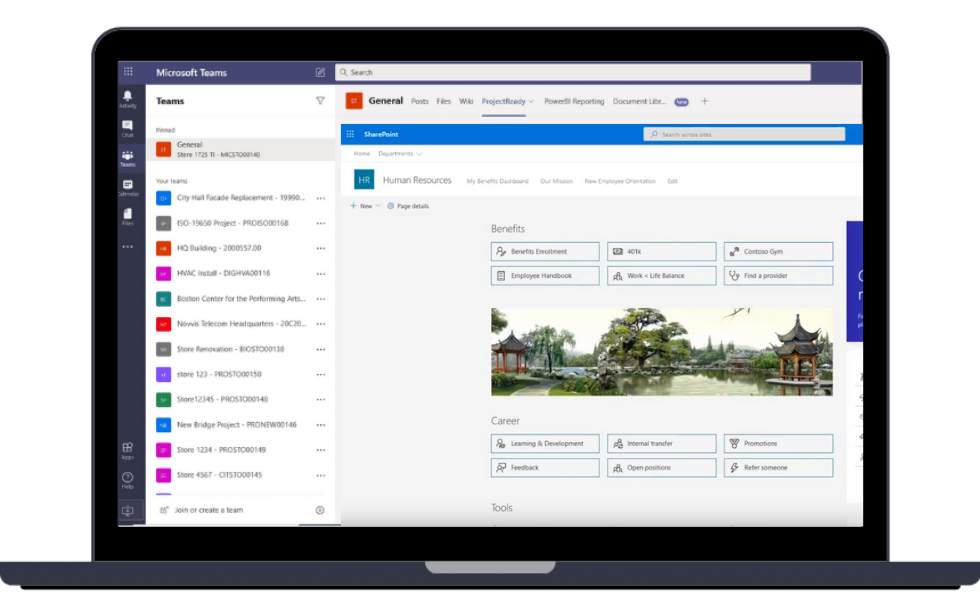980x615 pixels.
Task: Open more options for City Hall Facade Replacement
Action: point(321,198)
